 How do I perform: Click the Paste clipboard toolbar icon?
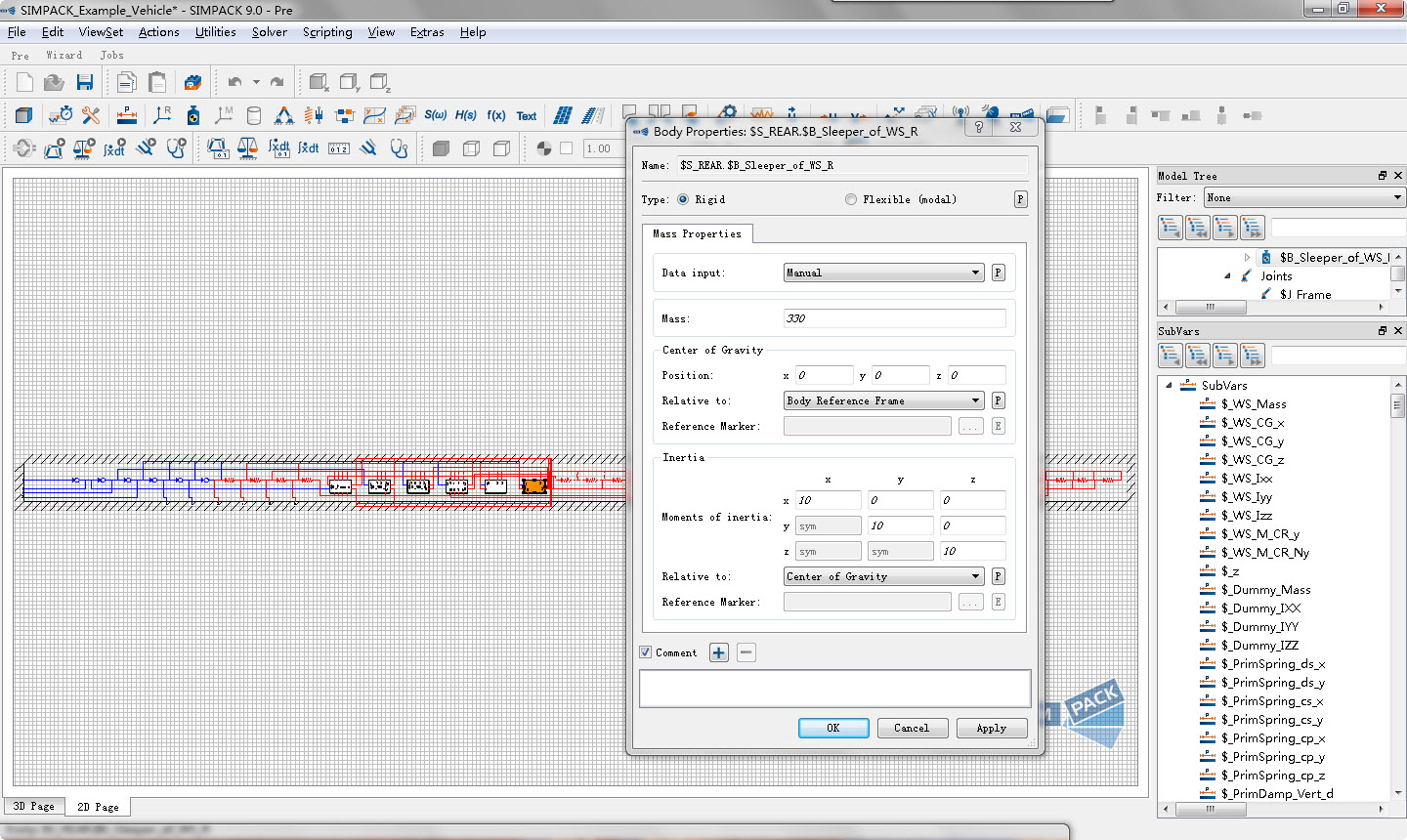[157, 83]
